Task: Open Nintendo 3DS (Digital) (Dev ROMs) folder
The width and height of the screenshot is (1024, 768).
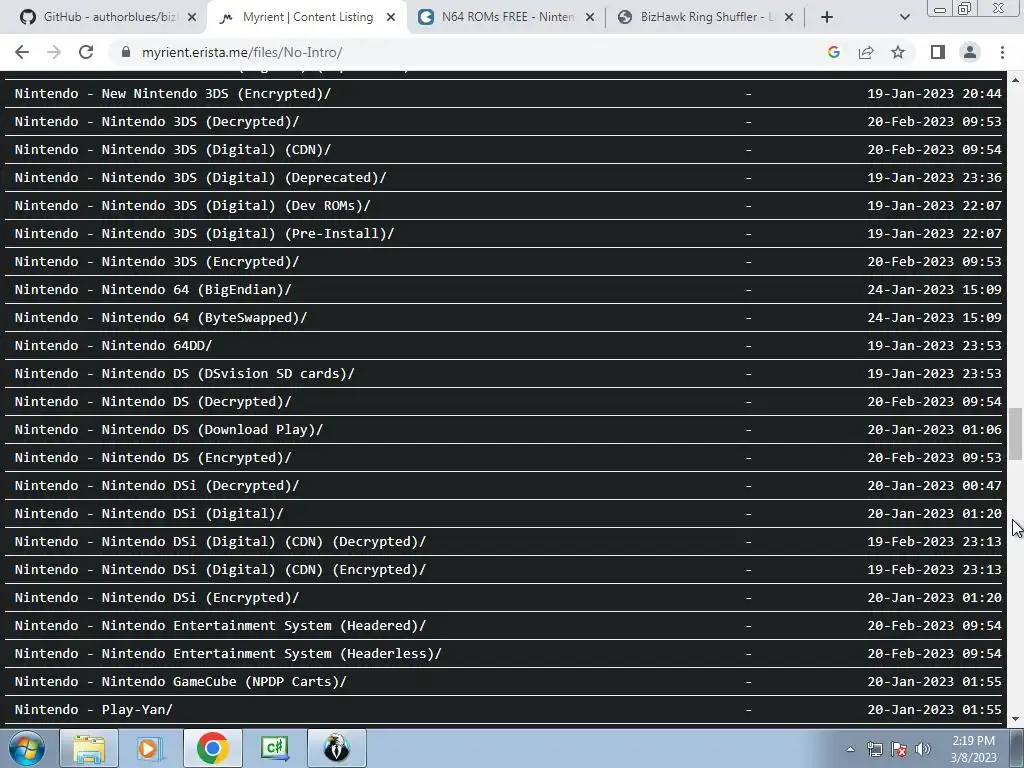Action: point(193,206)
